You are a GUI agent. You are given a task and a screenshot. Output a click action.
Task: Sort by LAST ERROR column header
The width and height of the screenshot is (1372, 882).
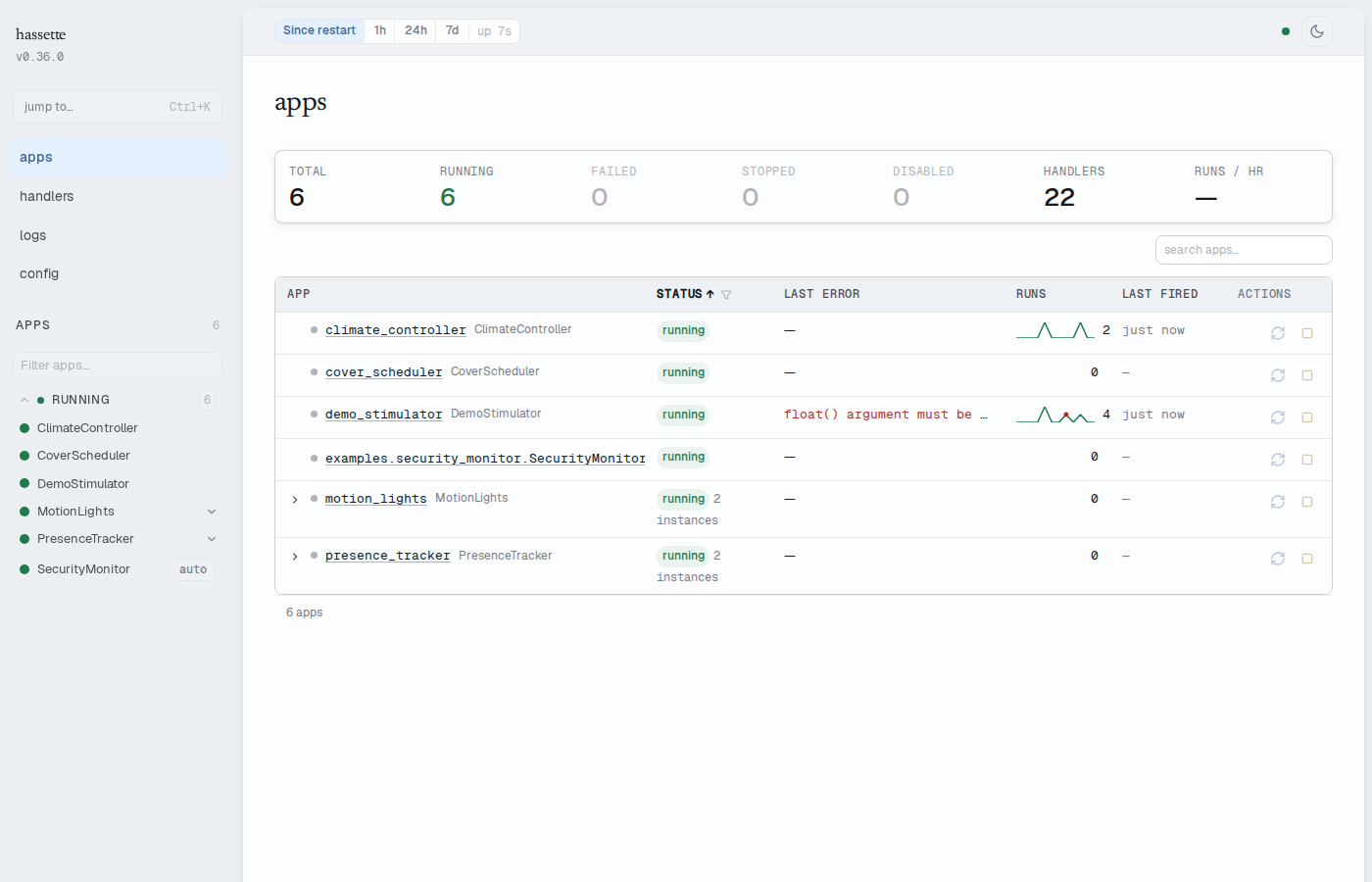coord(821,294)
